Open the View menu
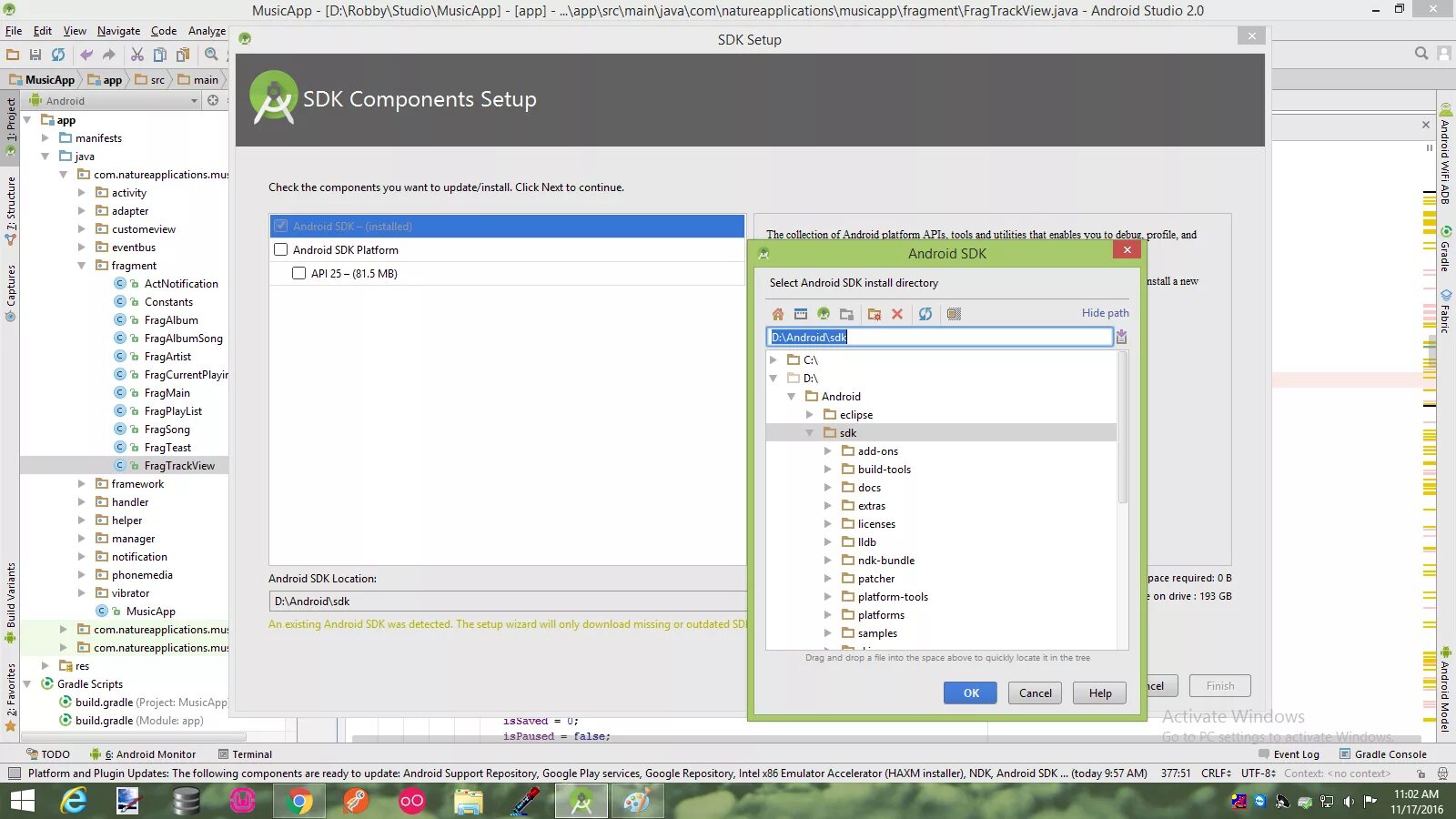1456x819 pixels. (75, 31)
